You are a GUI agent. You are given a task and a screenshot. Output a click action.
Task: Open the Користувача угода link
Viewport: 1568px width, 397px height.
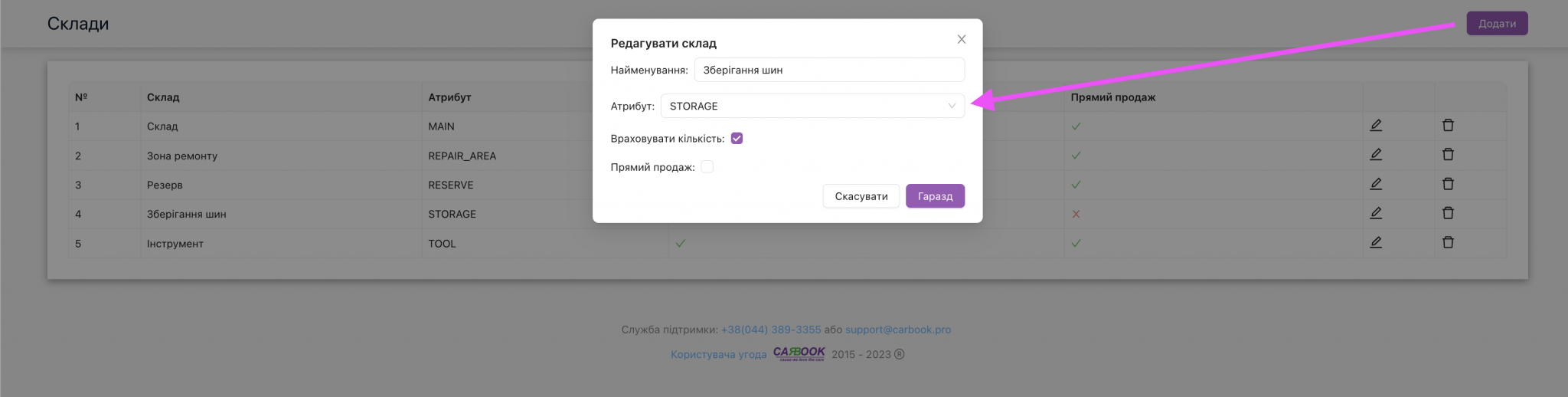click(x=718, y=354)
